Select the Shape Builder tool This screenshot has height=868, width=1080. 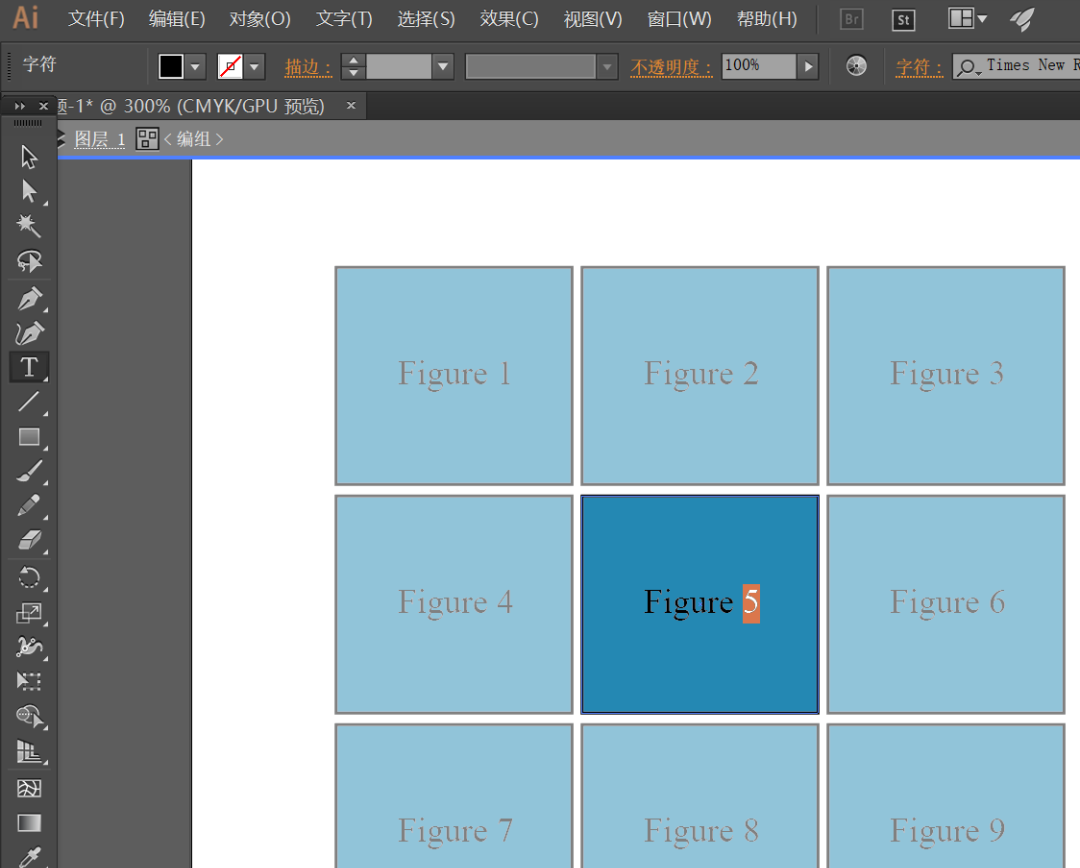29,716
